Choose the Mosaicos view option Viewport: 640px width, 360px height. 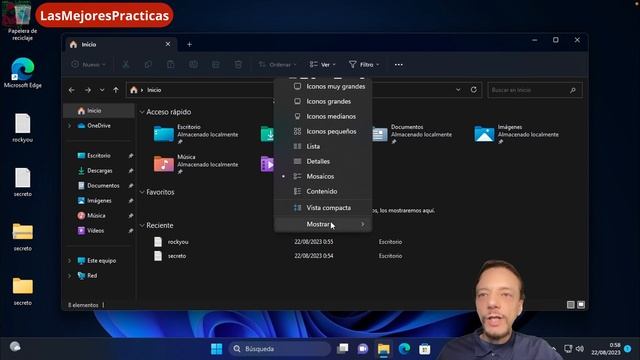click(x=323, y=176)
